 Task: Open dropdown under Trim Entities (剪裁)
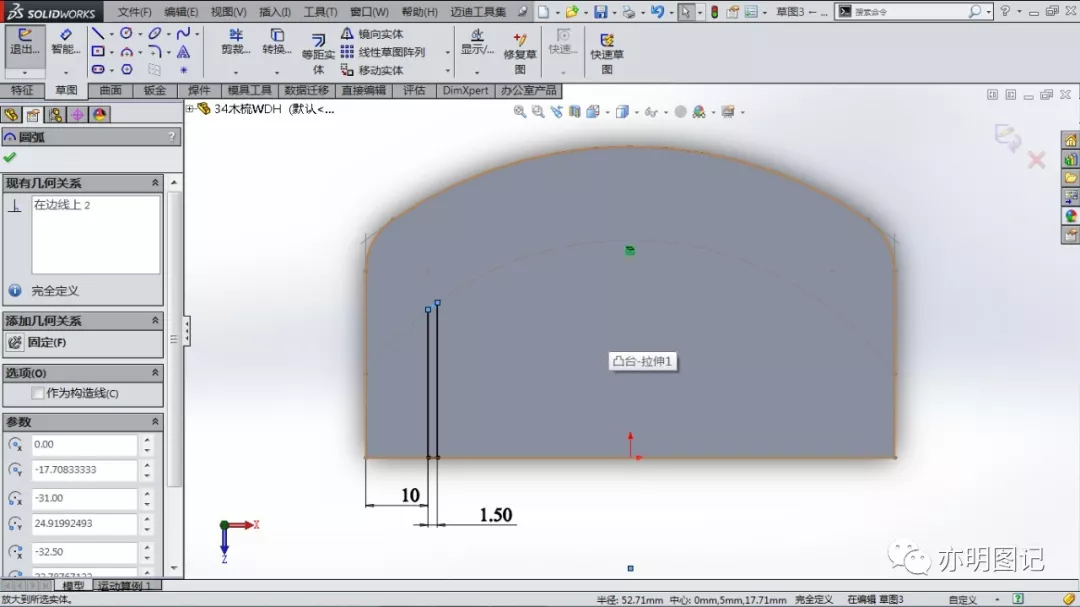pos(236,72)
